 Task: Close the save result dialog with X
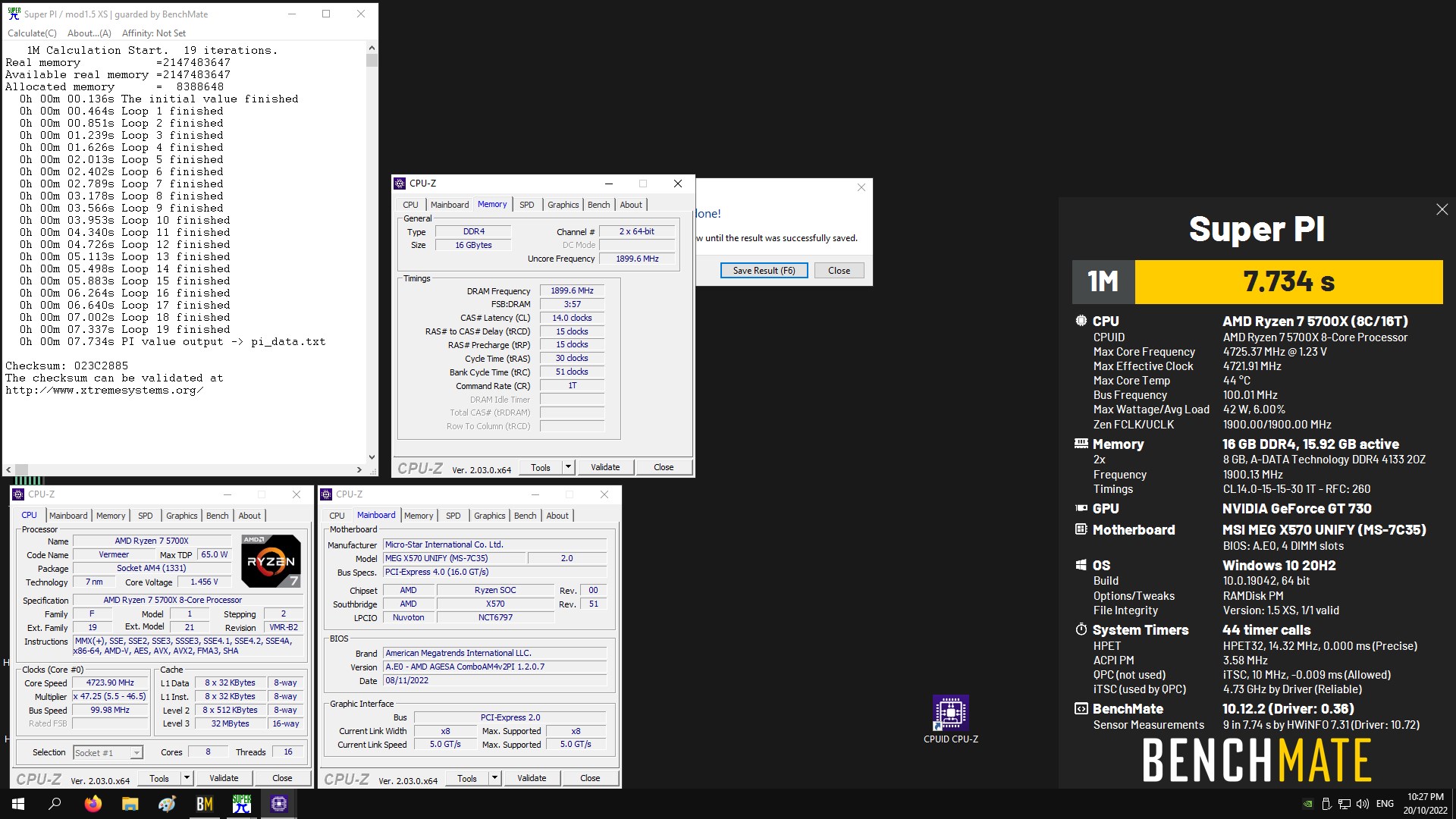pos(861,187)
